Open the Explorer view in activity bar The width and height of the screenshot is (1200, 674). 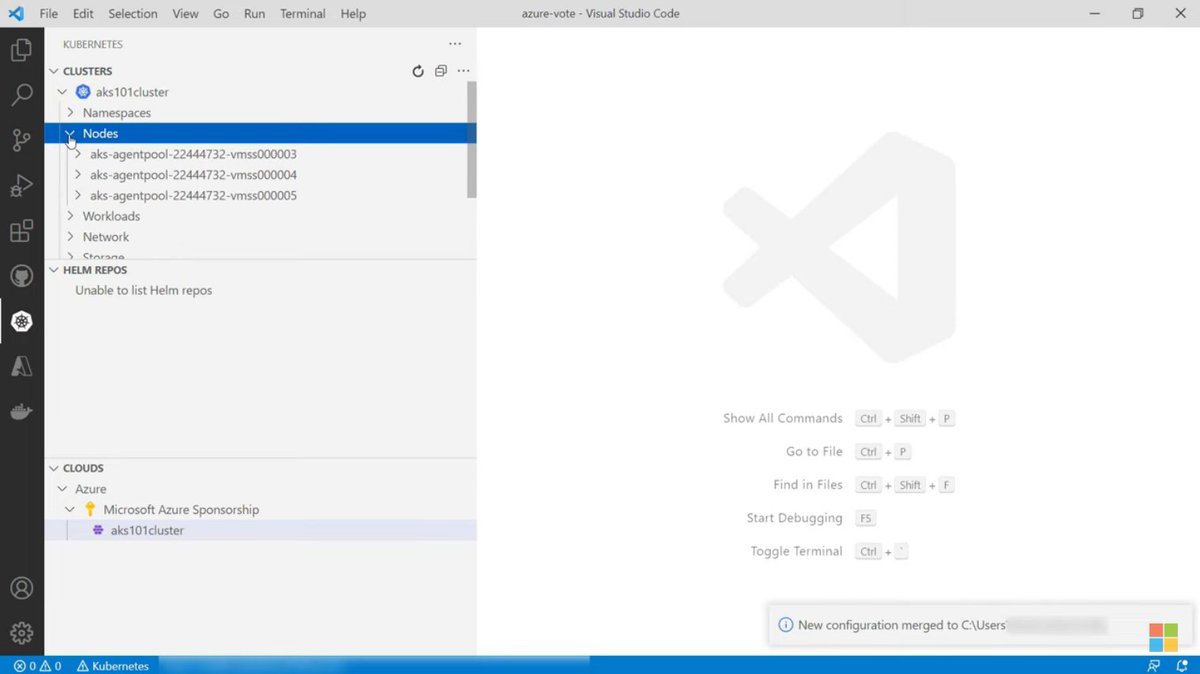click(x=21, y=49)
